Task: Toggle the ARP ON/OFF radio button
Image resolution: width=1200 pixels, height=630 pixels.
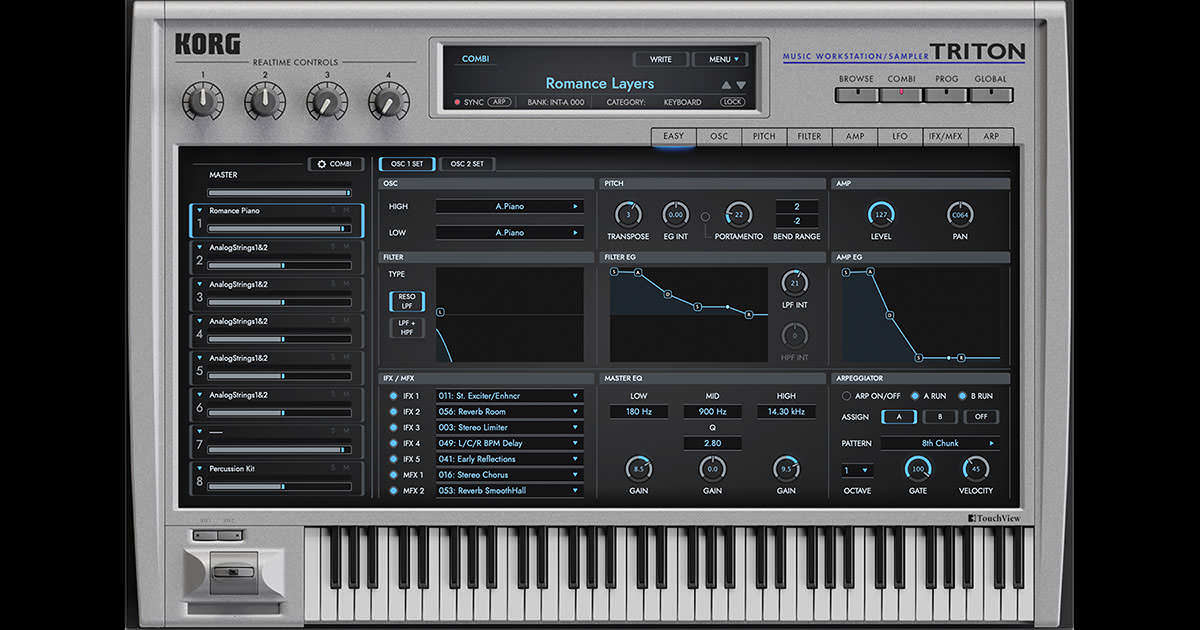Action: (846, 396)
